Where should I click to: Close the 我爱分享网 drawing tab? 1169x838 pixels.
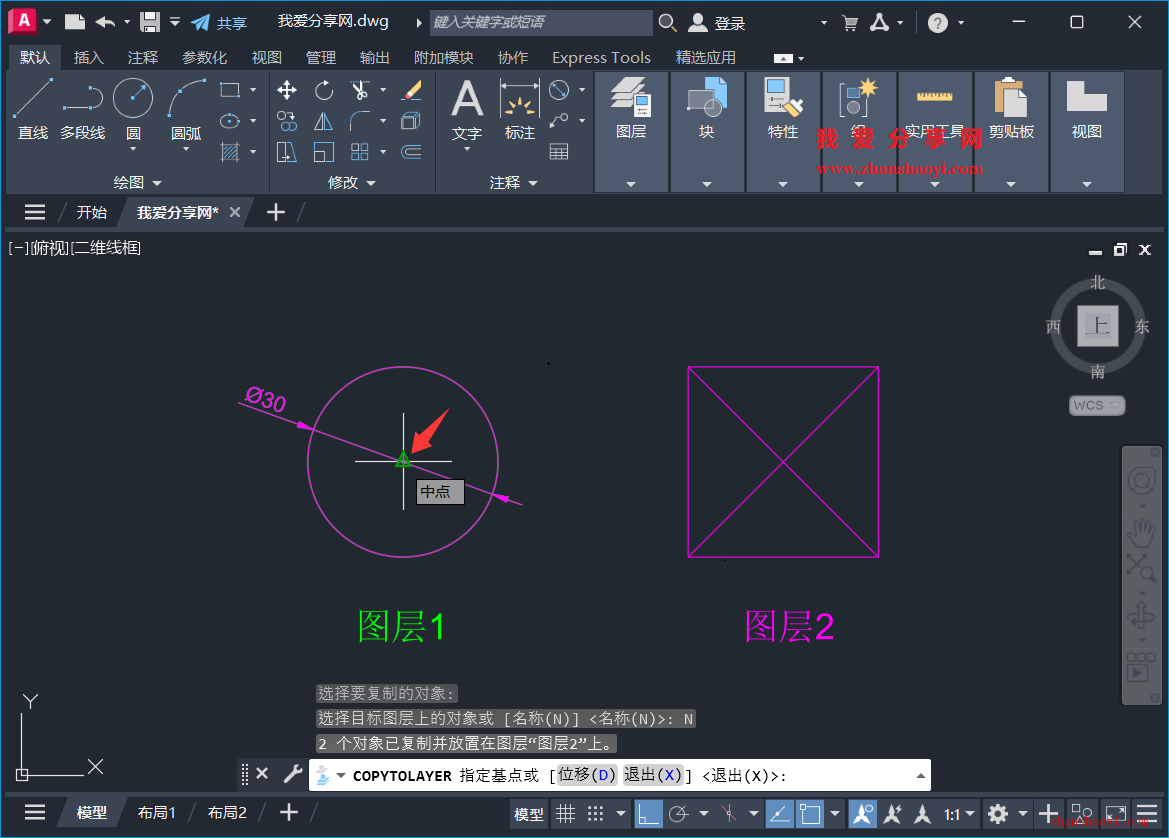click(235, 212)
